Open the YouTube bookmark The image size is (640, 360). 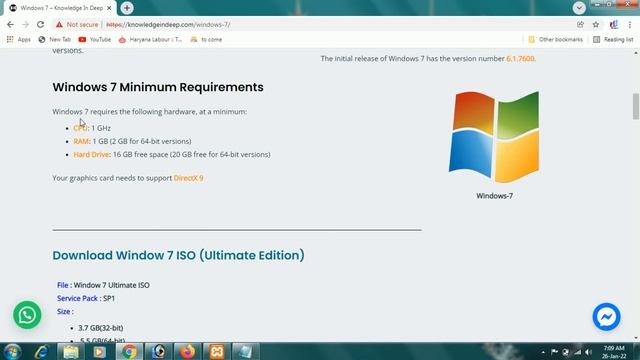tap(95, 40)
